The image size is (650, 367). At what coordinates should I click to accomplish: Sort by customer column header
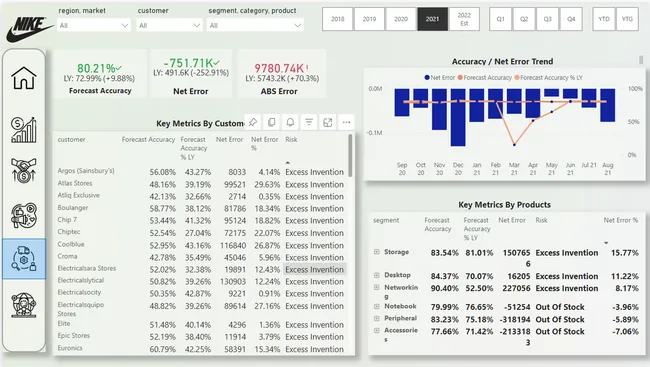coord(71,140)
